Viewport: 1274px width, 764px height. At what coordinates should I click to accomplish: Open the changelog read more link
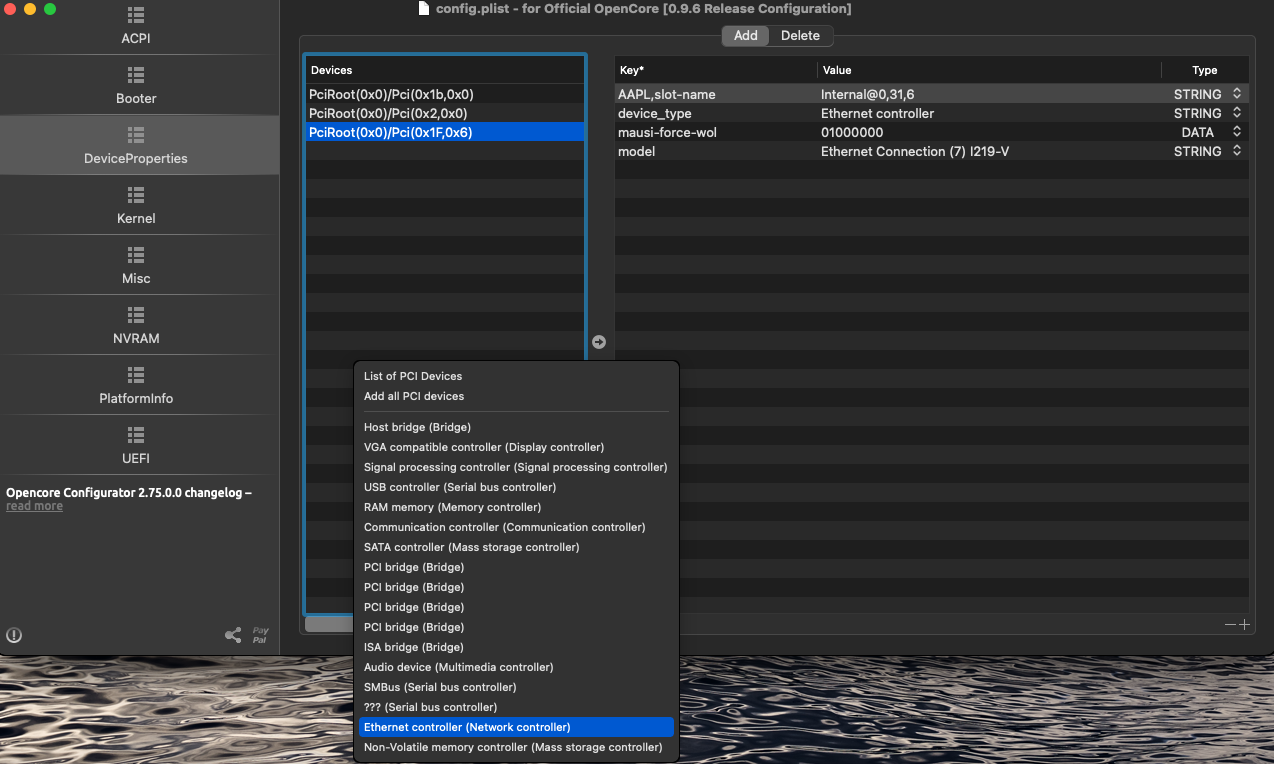pyautogui.click(x=34, y=506)
